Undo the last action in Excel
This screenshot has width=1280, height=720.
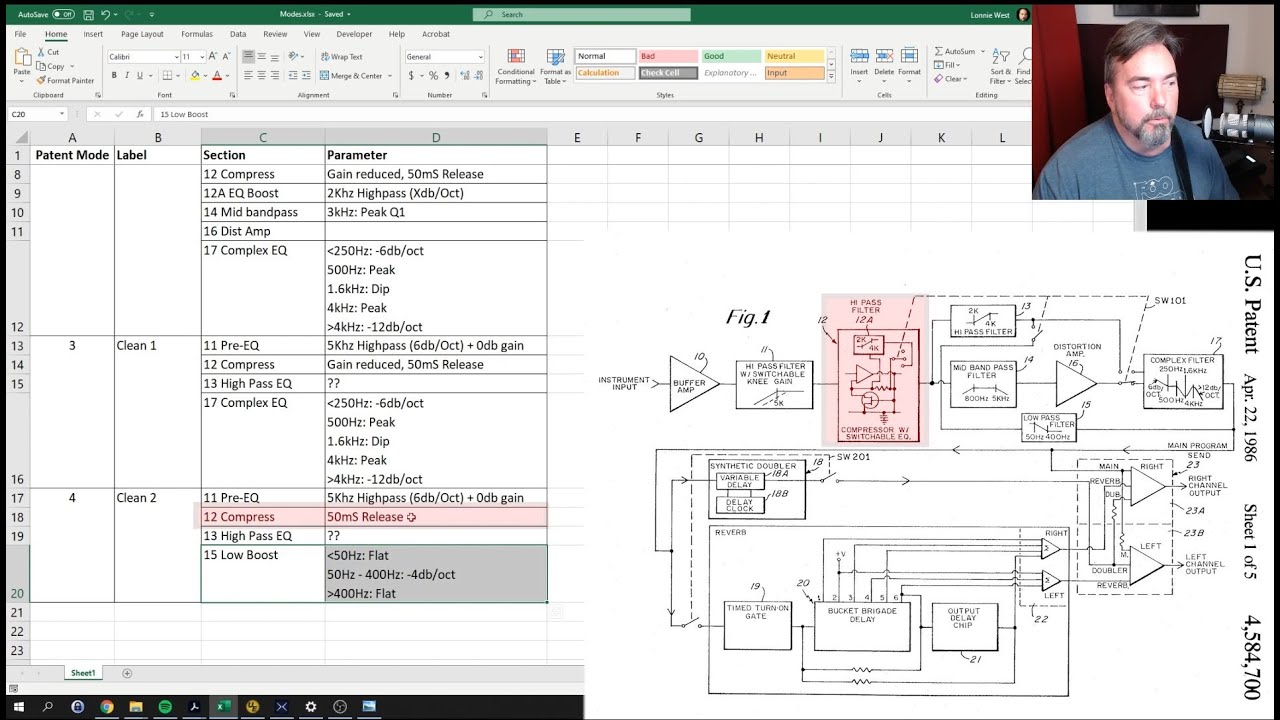pos(105,15)
